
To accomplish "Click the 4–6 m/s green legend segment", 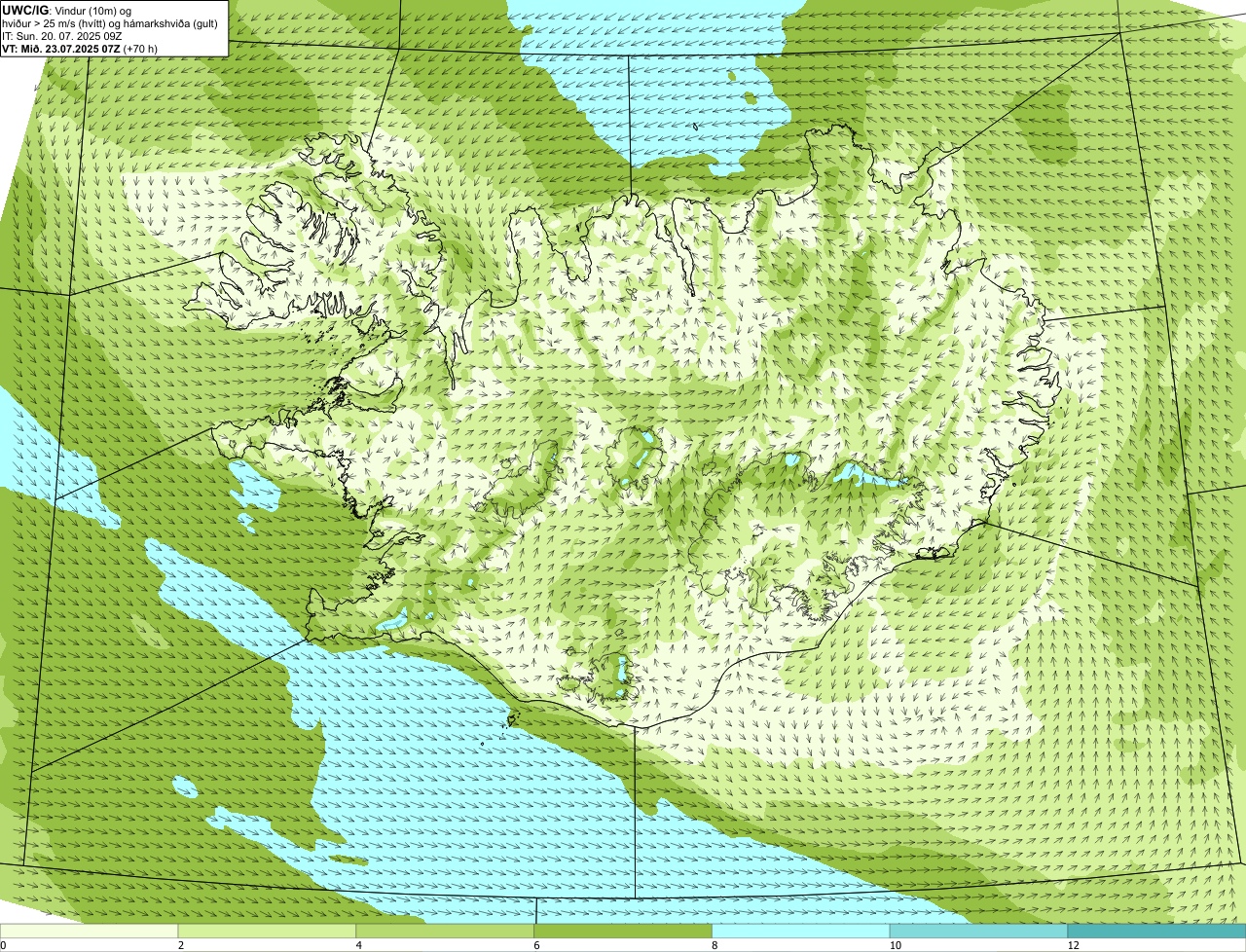I will 446,931.
